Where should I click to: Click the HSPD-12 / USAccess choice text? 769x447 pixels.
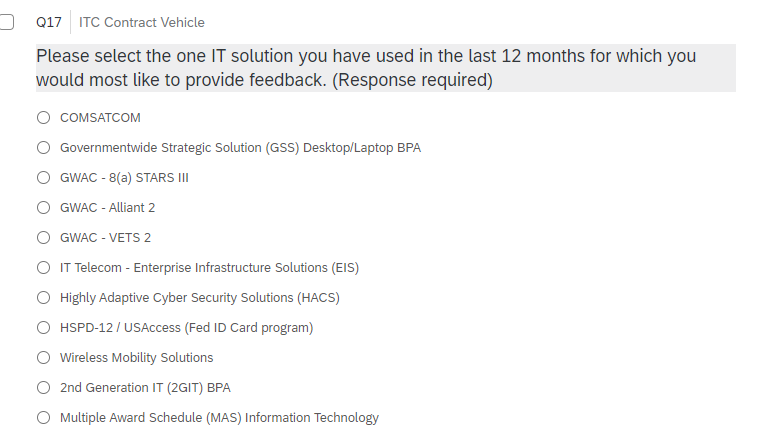click(x=186, y=328)
